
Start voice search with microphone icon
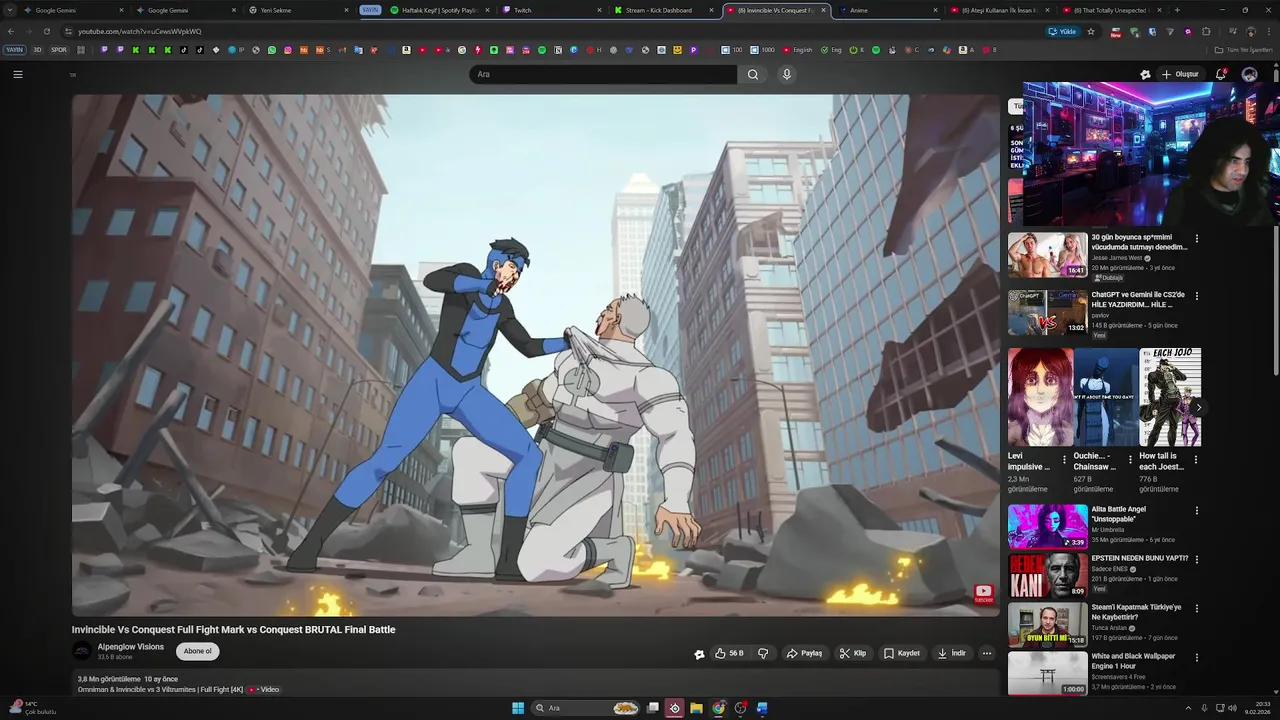tap(787, 74)
